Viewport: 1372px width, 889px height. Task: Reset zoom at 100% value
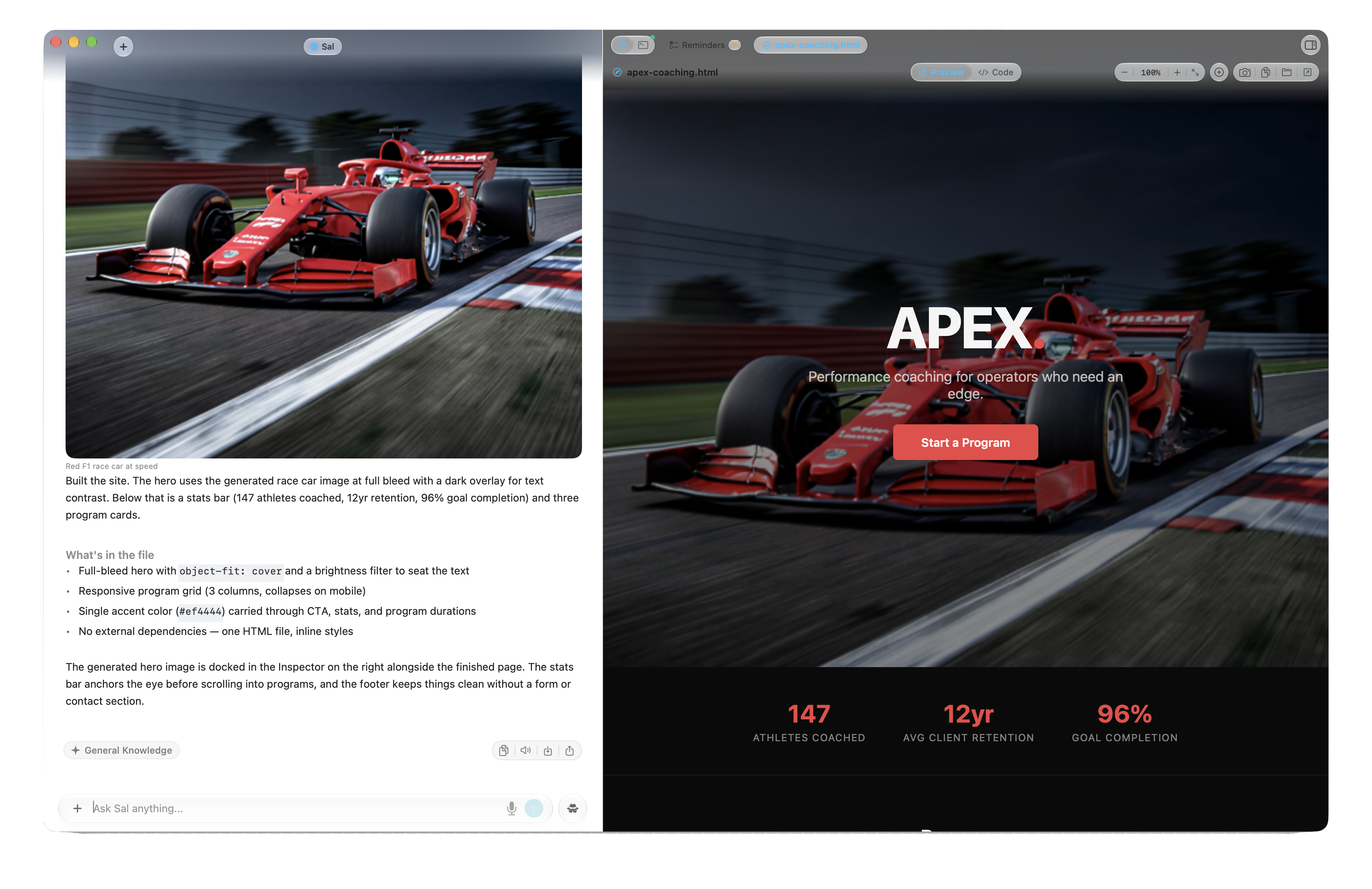1150,72
